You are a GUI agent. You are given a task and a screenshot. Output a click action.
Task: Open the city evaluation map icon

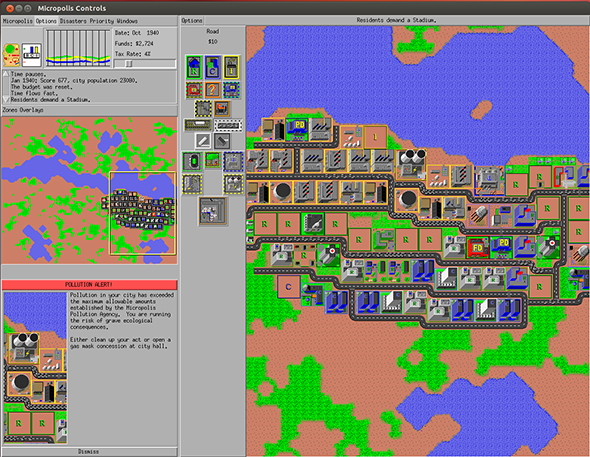(x=12, y=55)
